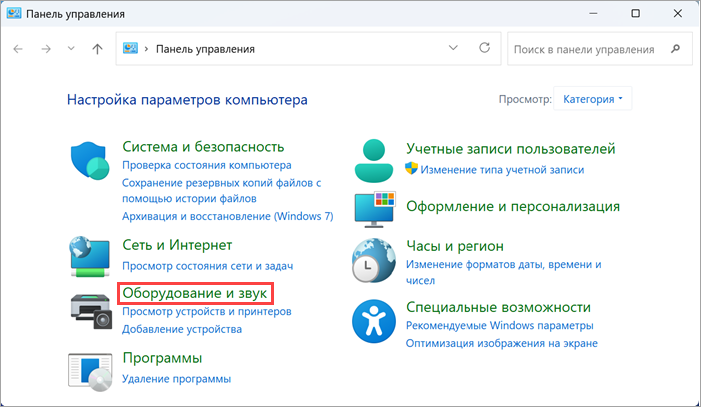
Task: Click Удаление программы link
Action: [x=177, y=379]
